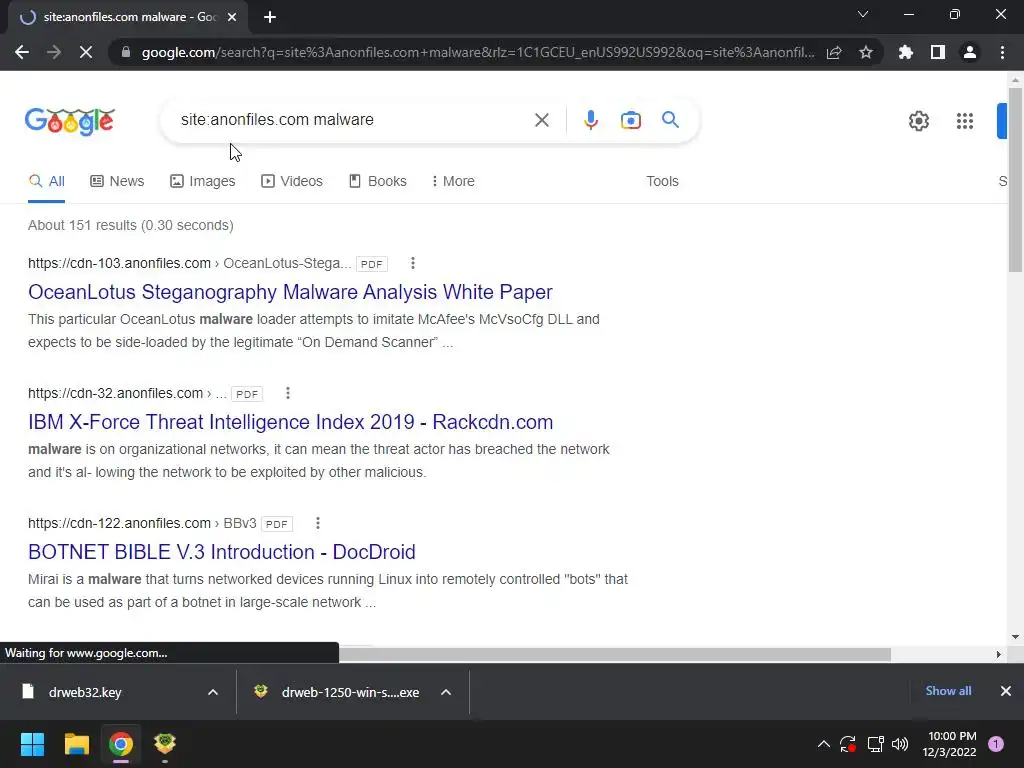Open the Windows Start menu
The image size is (1024, 768).
tap(32, 744)
